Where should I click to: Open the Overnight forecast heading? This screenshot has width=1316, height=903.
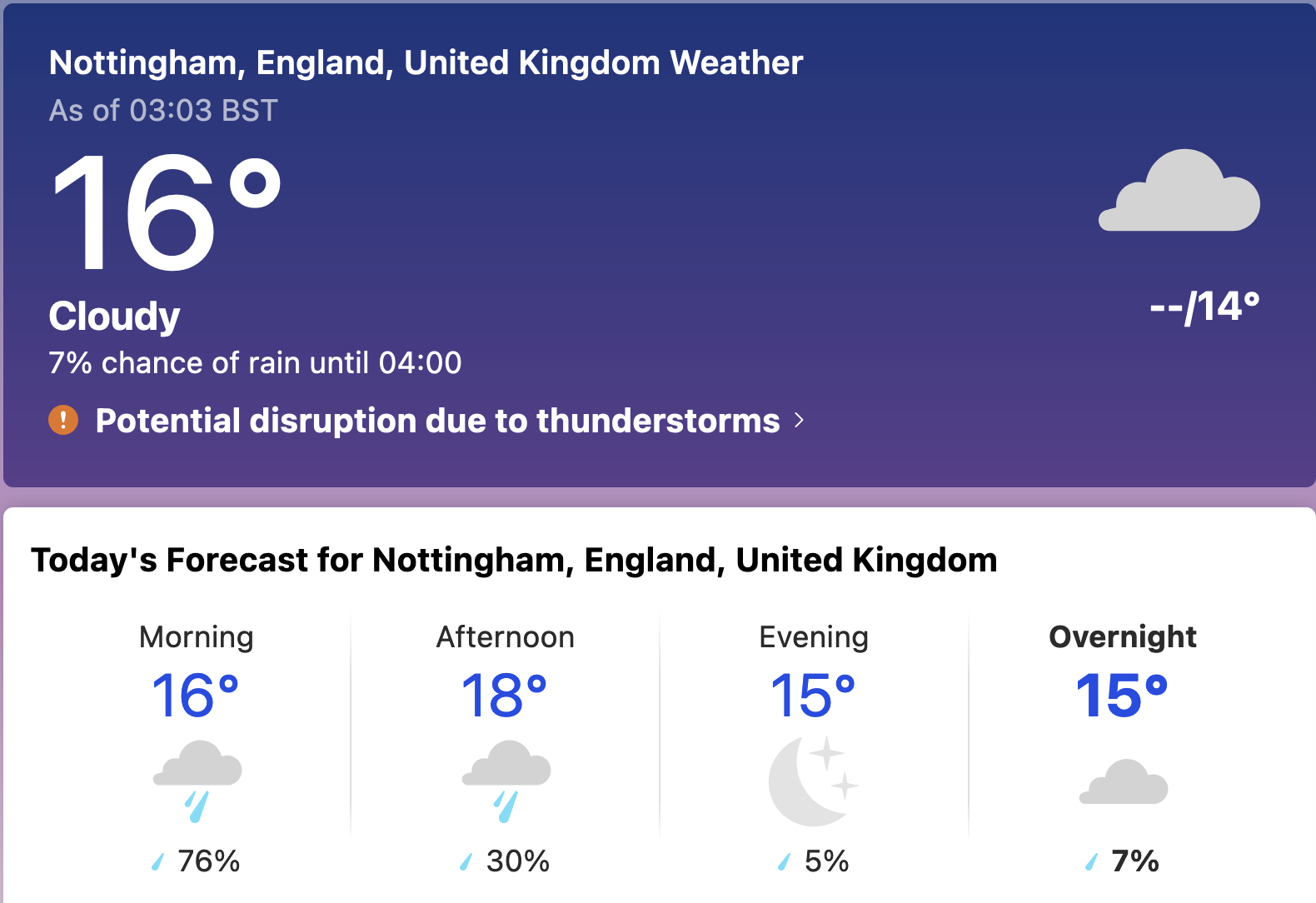pos(1123,637)
